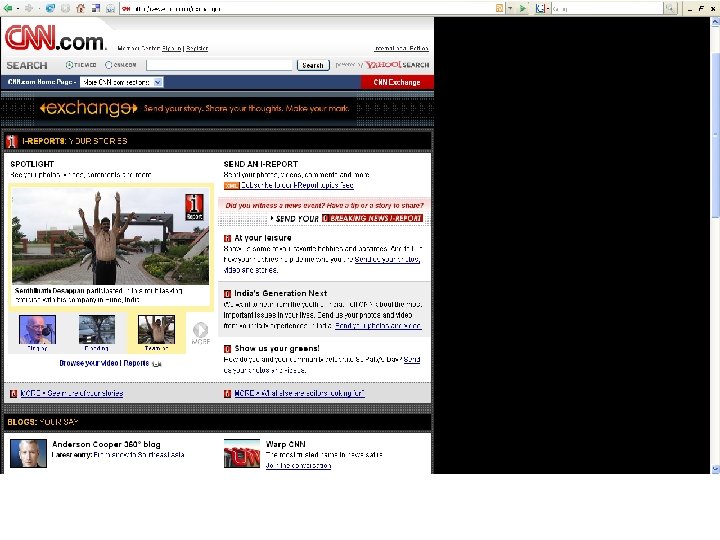The width and height of the screenshot is (720, 540).
Task: Open the Back button history dropdown arrow
Action: pos(17,8)
